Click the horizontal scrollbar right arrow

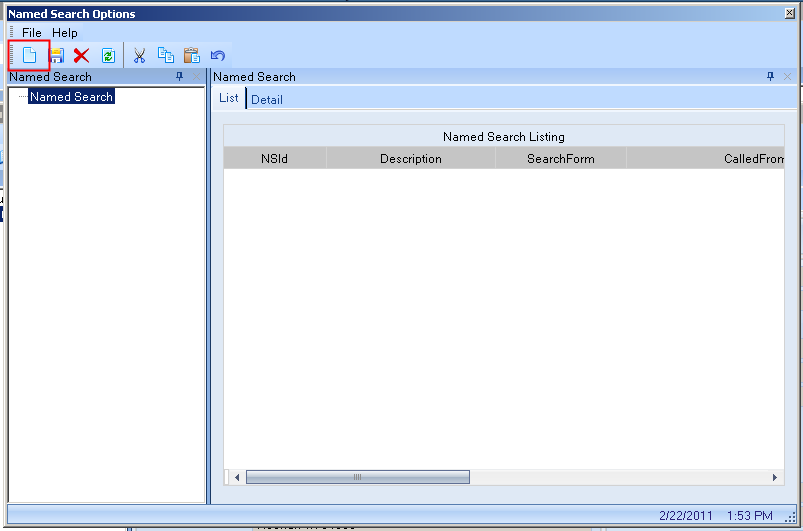tap(775, 477)
